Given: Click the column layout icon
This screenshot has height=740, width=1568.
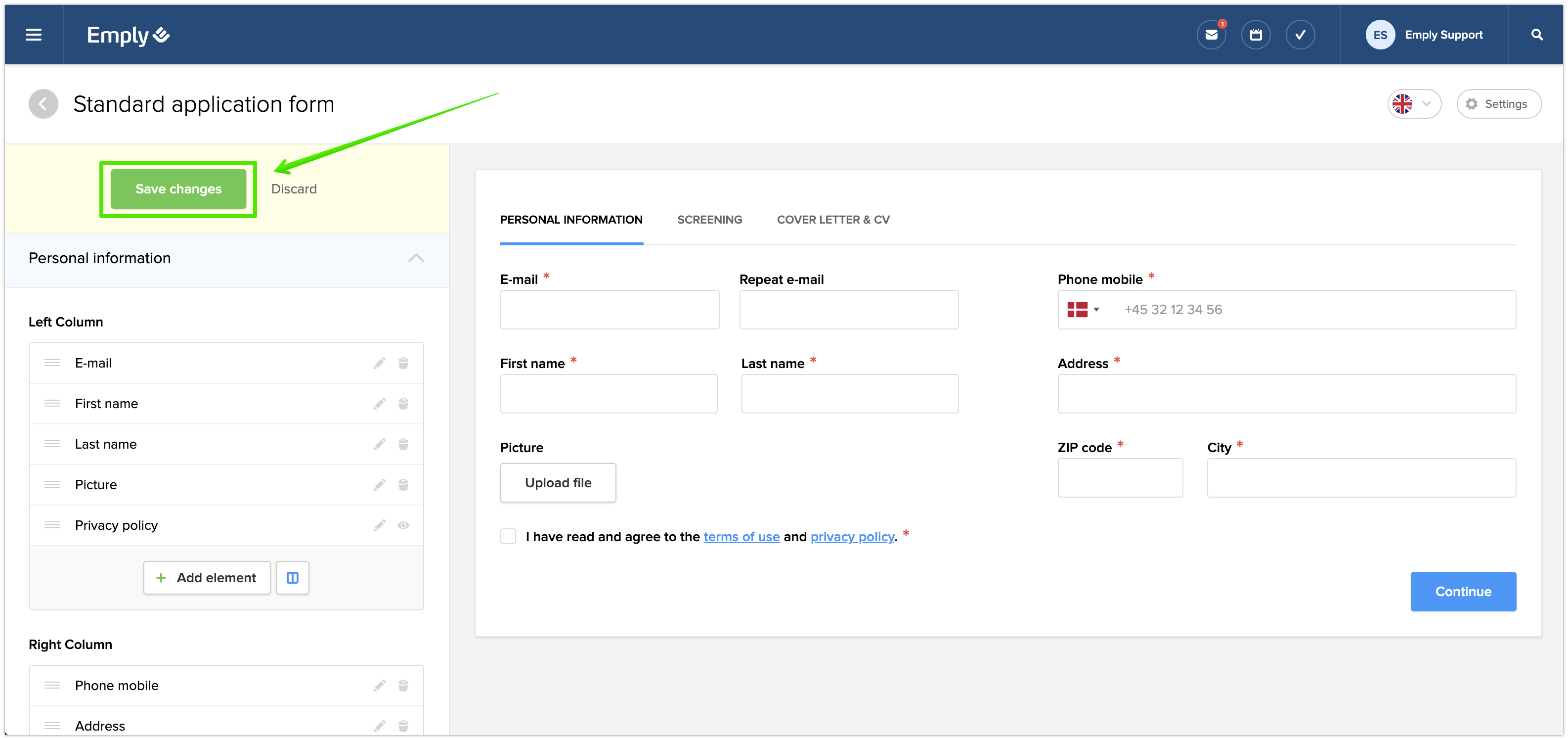Looking at the screenshot, I should tap(292, 577).
